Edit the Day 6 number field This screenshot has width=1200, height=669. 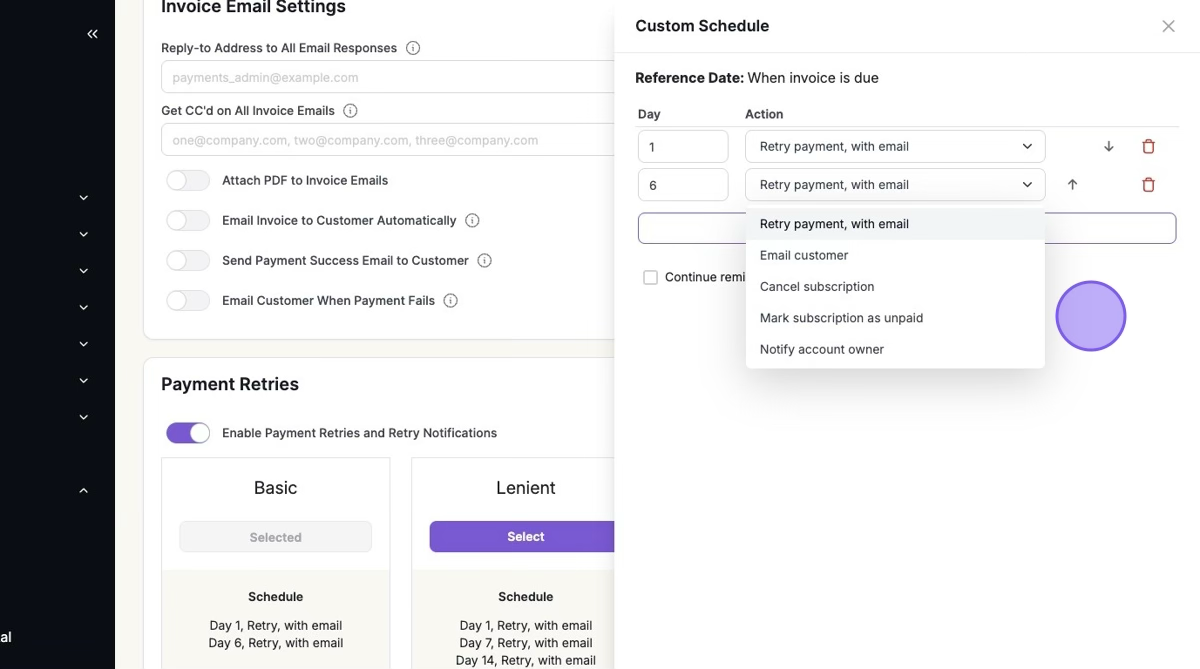tap(682, 185)
